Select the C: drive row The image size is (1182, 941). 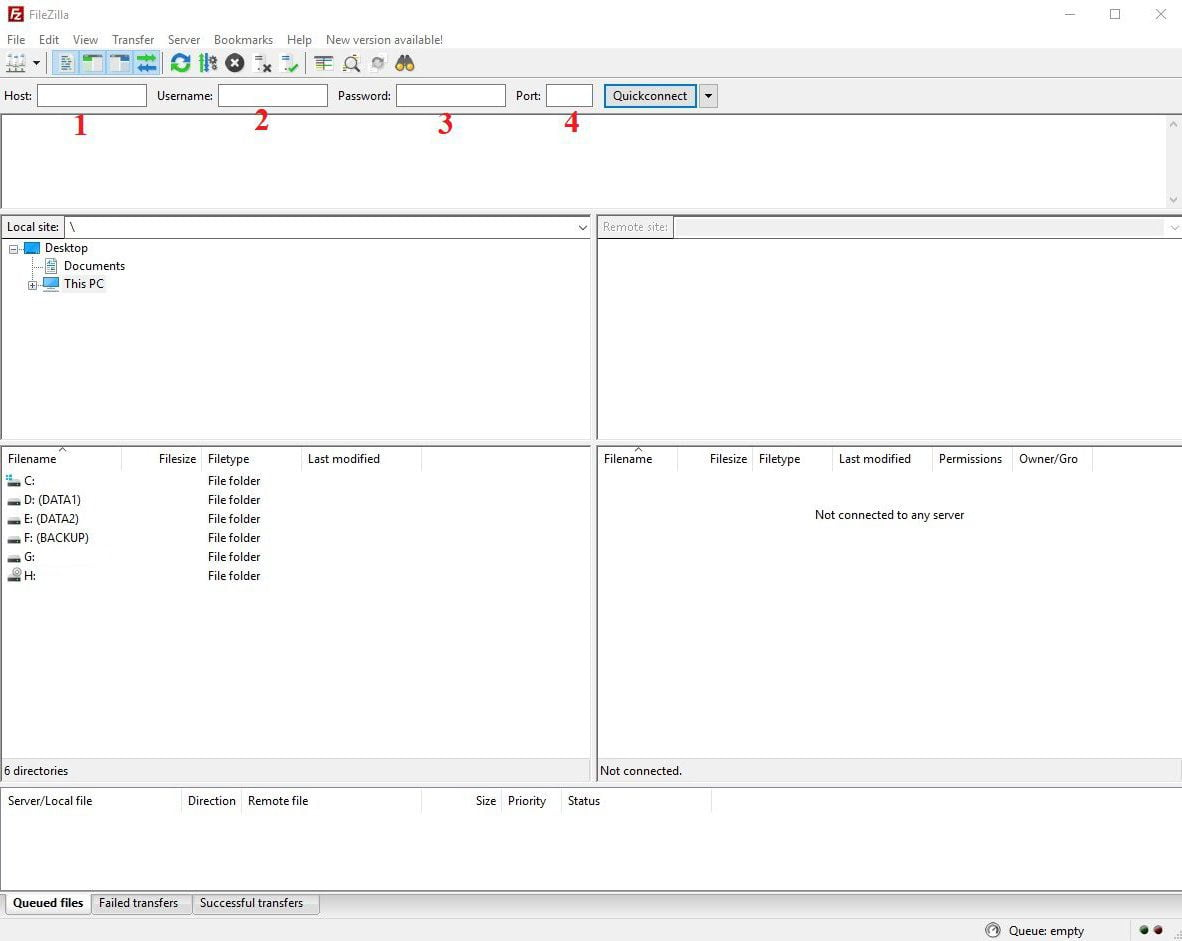pyautogui.click(x=296, y=481)
